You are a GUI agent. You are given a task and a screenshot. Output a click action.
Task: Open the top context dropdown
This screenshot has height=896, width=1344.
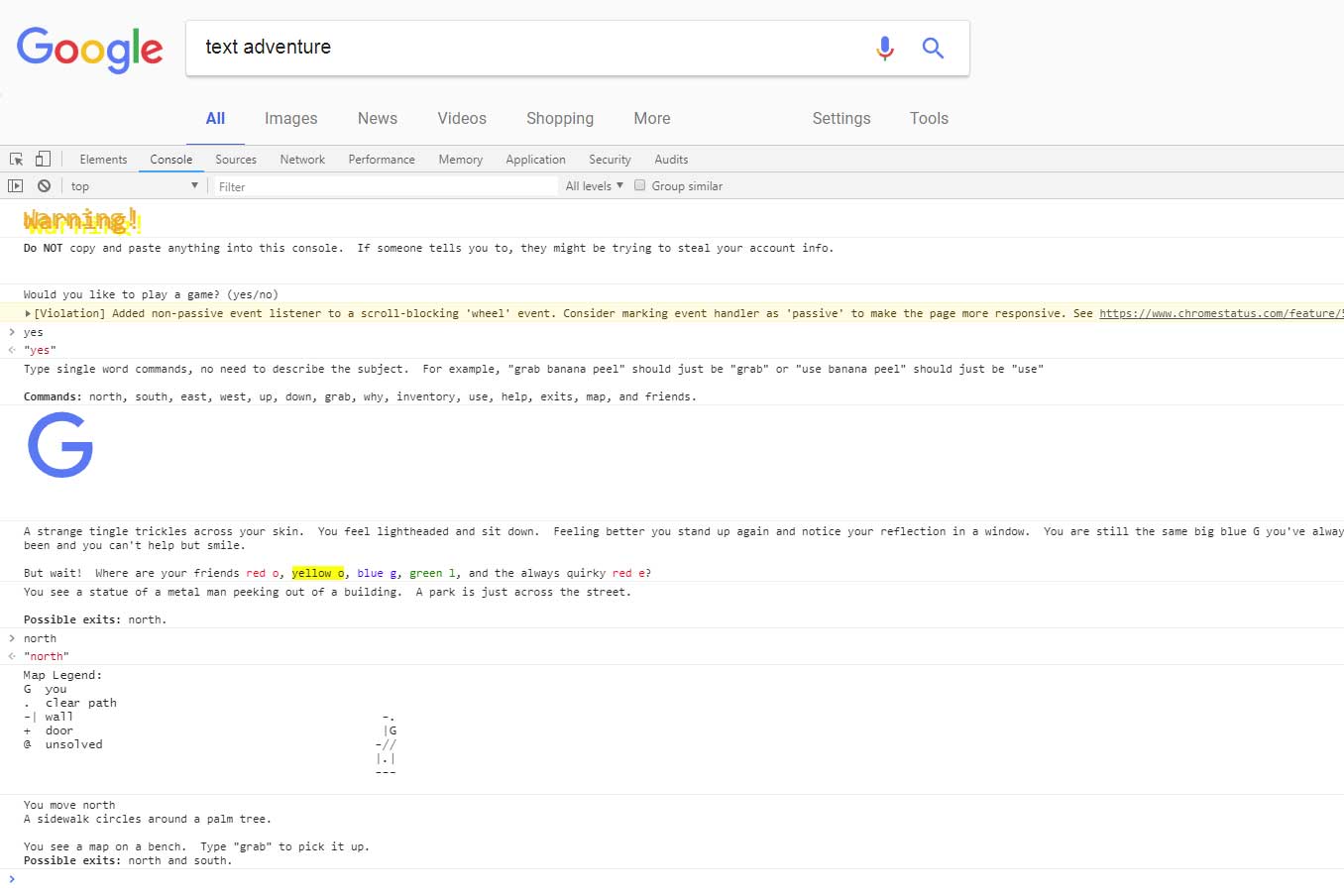(x=135, y=186)
